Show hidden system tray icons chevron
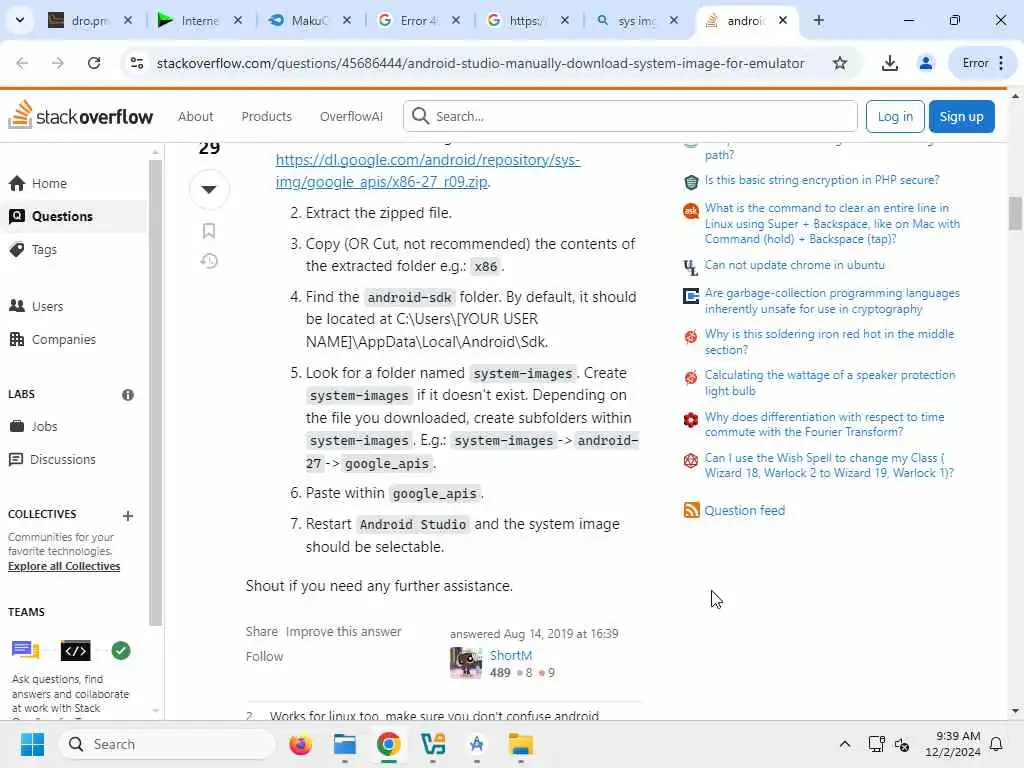 (x=844, y=744)
